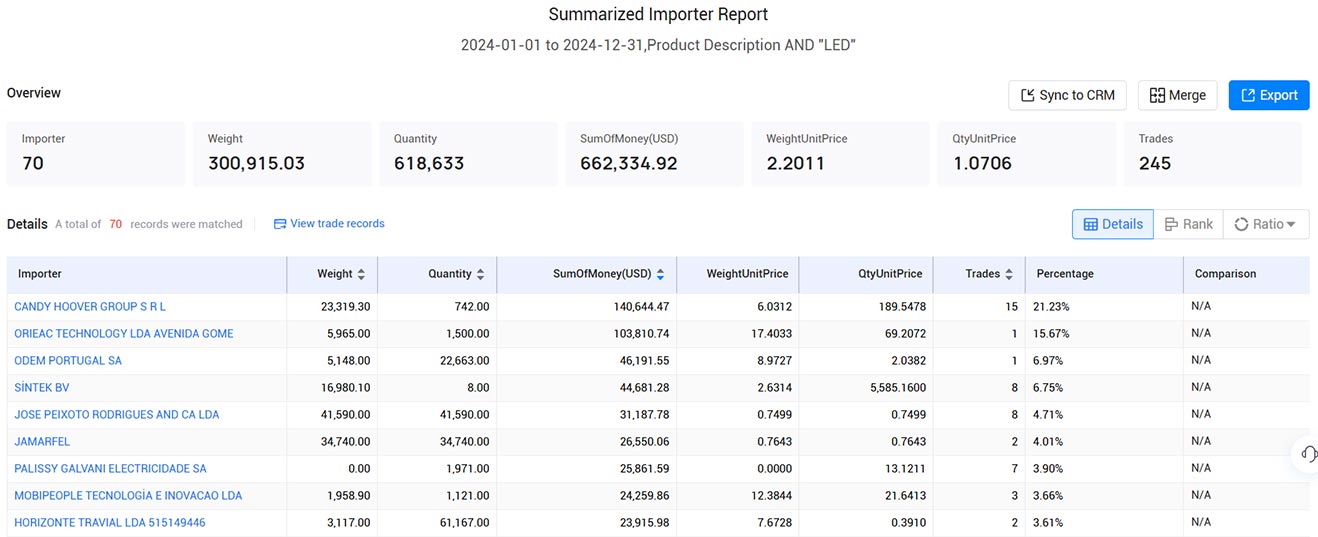Select the WeightUnitPrice 2.2011 overview card
This screenshot has width=1318, height=537.
840,154
